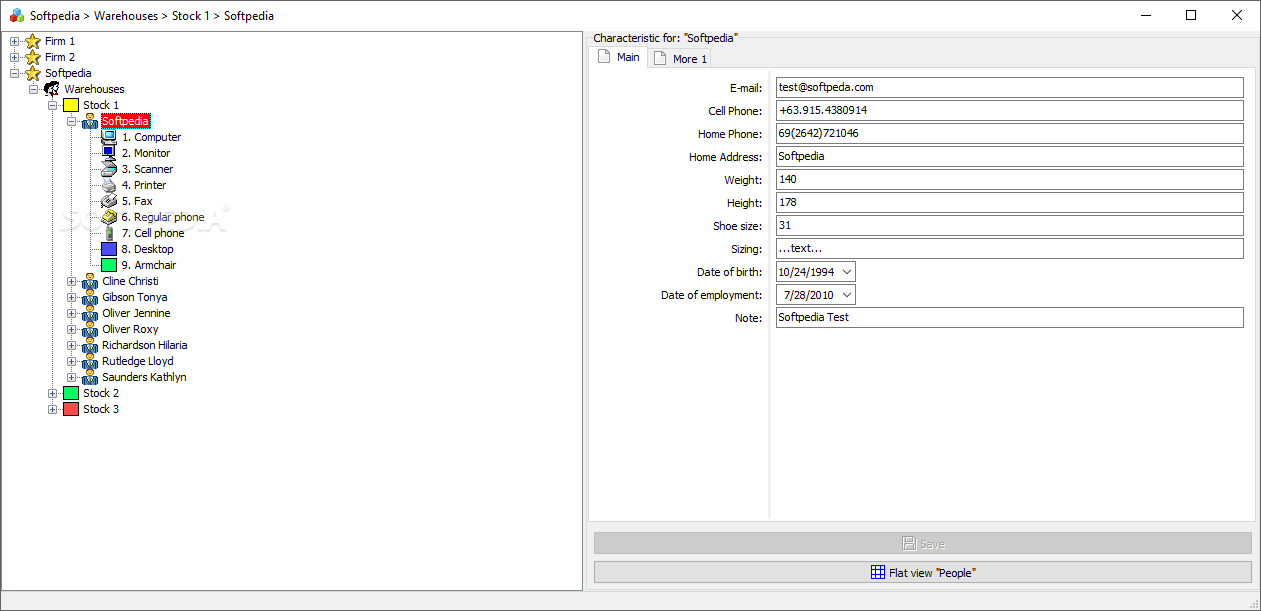Click the Save button
This screenshot has height=611, width=1261.
point(923,543)
